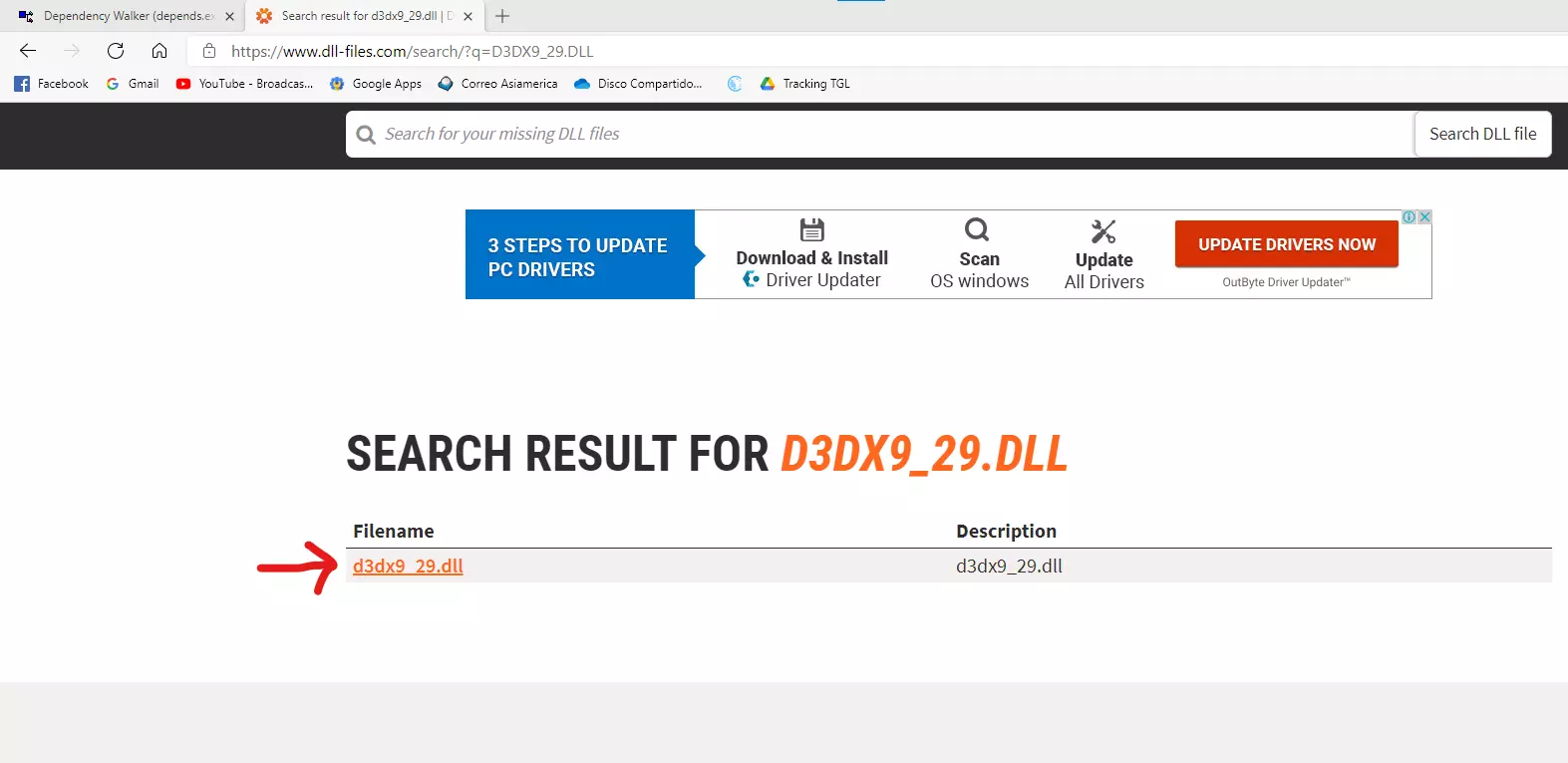Click the magnifier icon in DLL search box
The image size is (1568, 763).
(366, 135)
